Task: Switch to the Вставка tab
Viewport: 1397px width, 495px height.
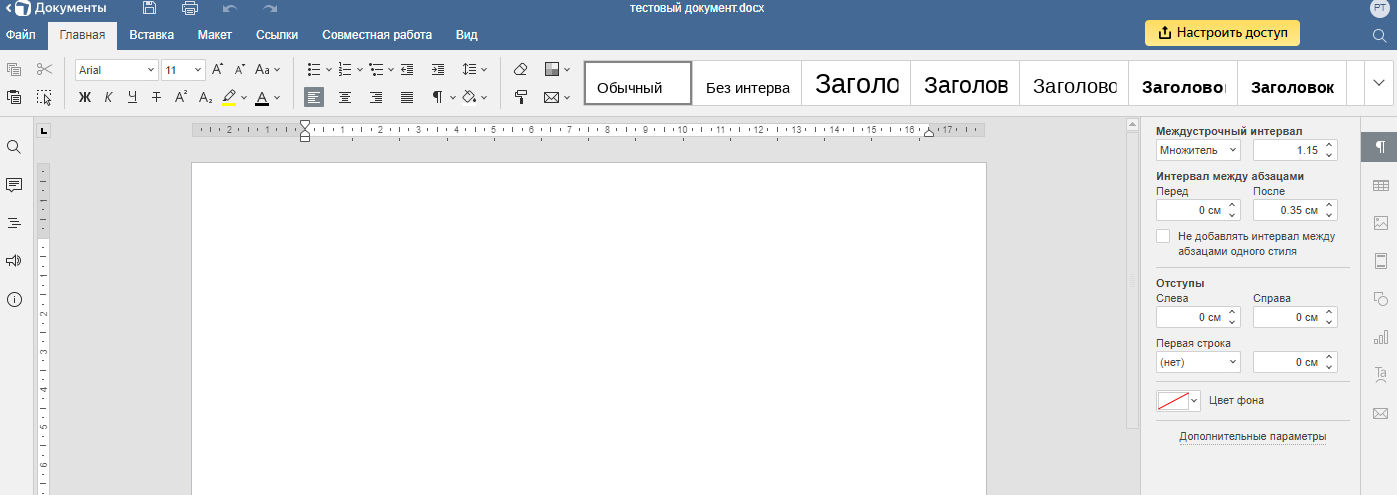Action: 152,34
